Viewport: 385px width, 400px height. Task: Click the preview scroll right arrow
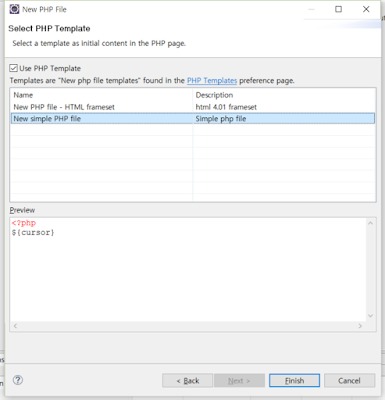point(360,326)
